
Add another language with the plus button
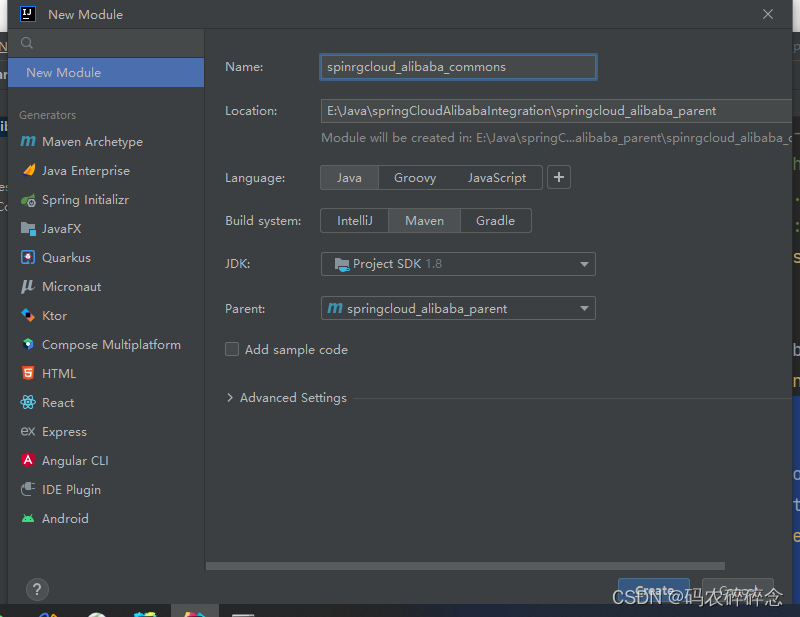[x=559, y=177]
